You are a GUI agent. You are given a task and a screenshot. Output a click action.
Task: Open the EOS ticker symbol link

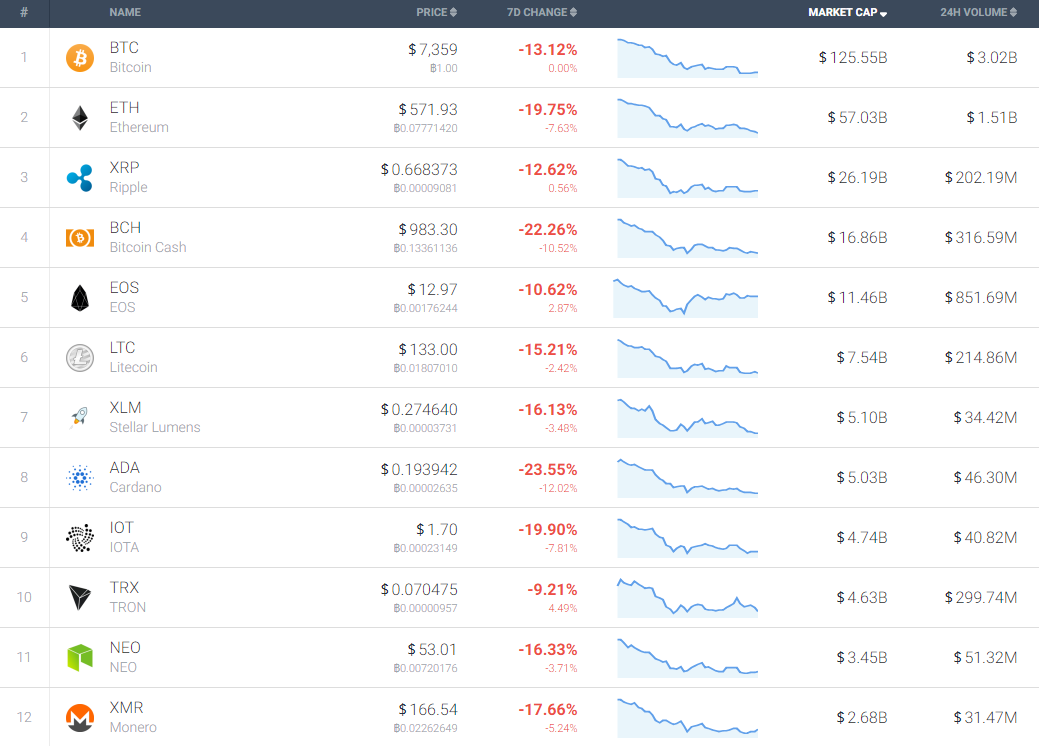(x=124, y=288)
